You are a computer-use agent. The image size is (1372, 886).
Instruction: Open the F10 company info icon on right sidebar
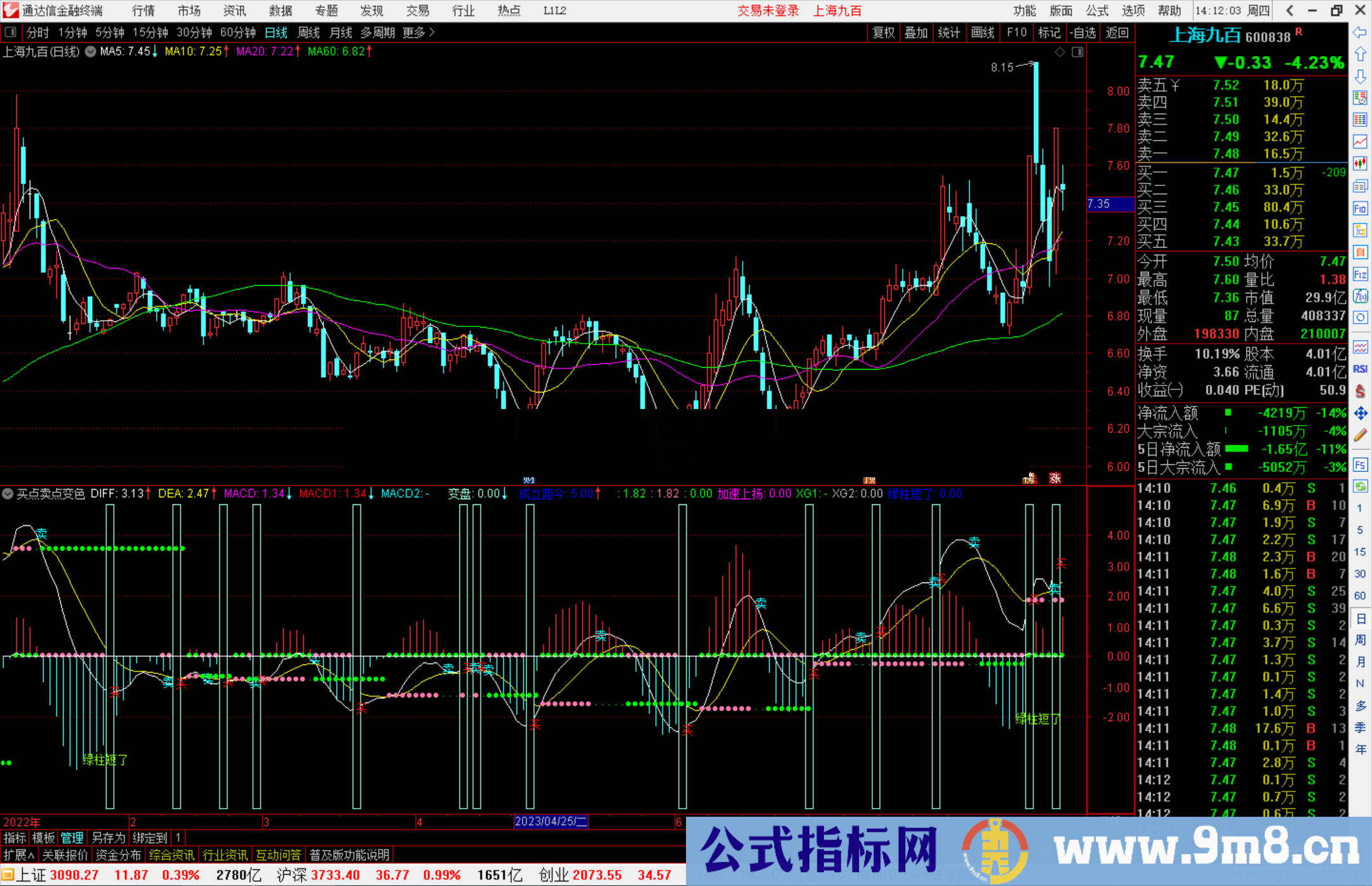pyautogui.click(x=1361, y=208)
